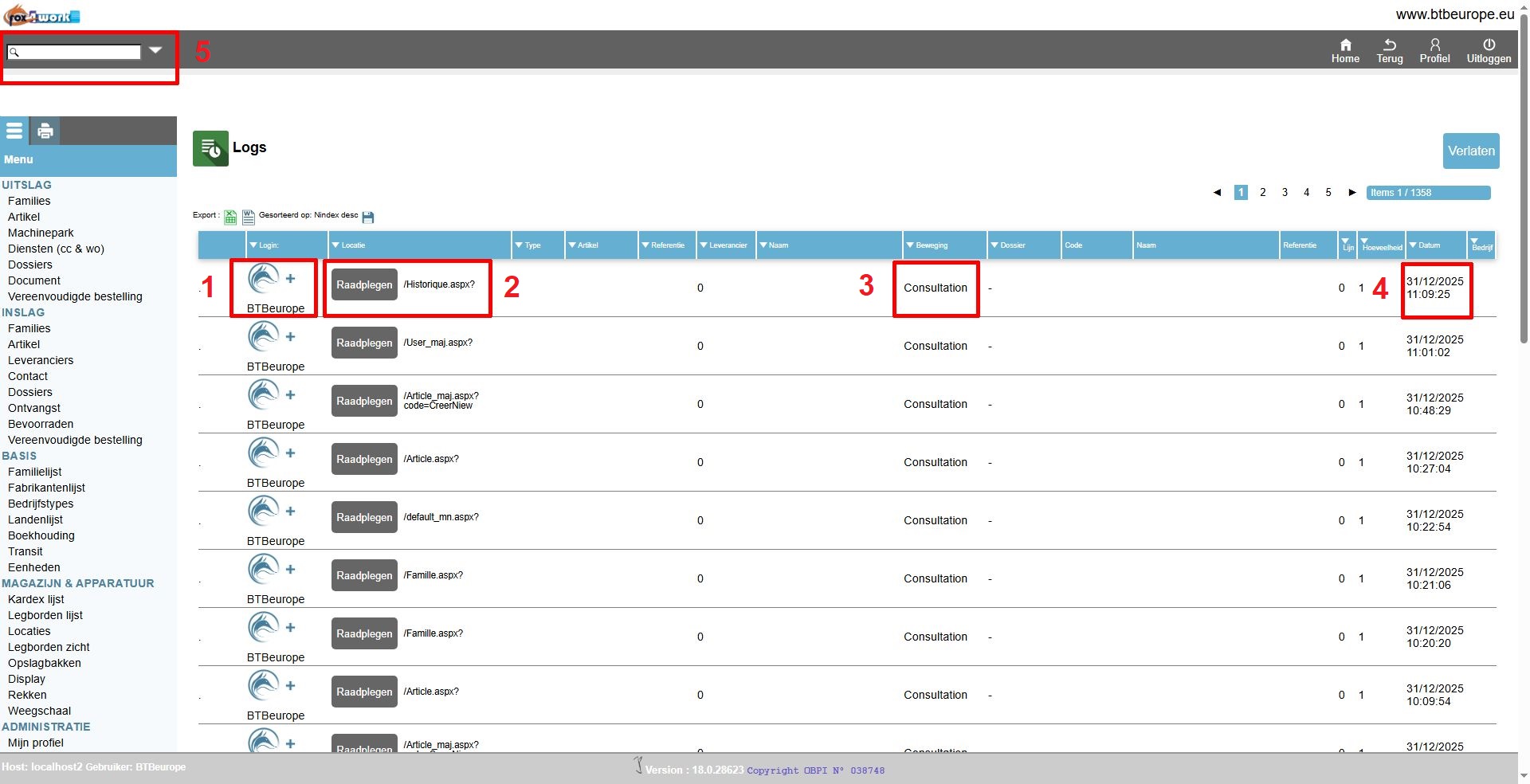The height and width of the screenshot is (784, 1530).
Task: Click the search input field
Action: [74, 52]
